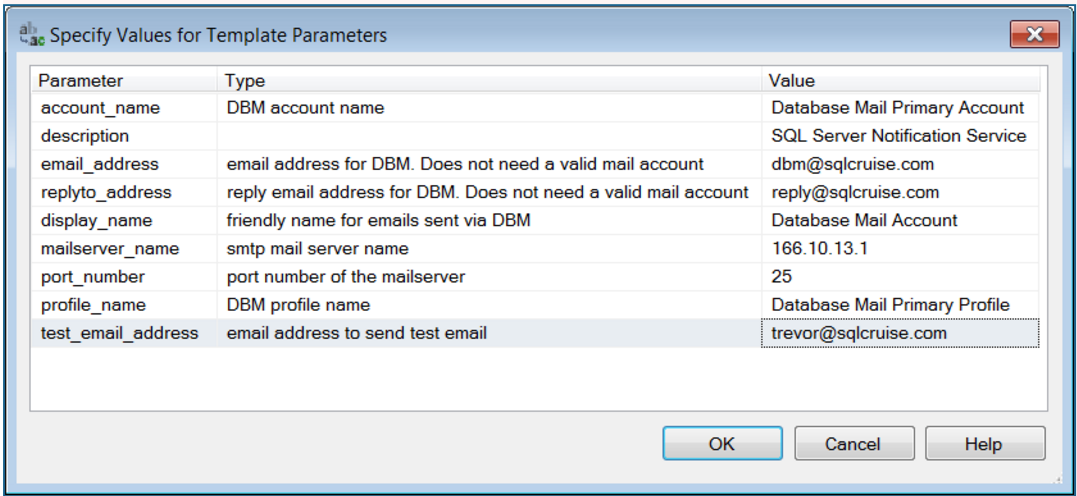Click the template parameters dialog title icon
The height and width of the screenshot is (496, 1077).
pyautogui.click(x=32, y=34)
